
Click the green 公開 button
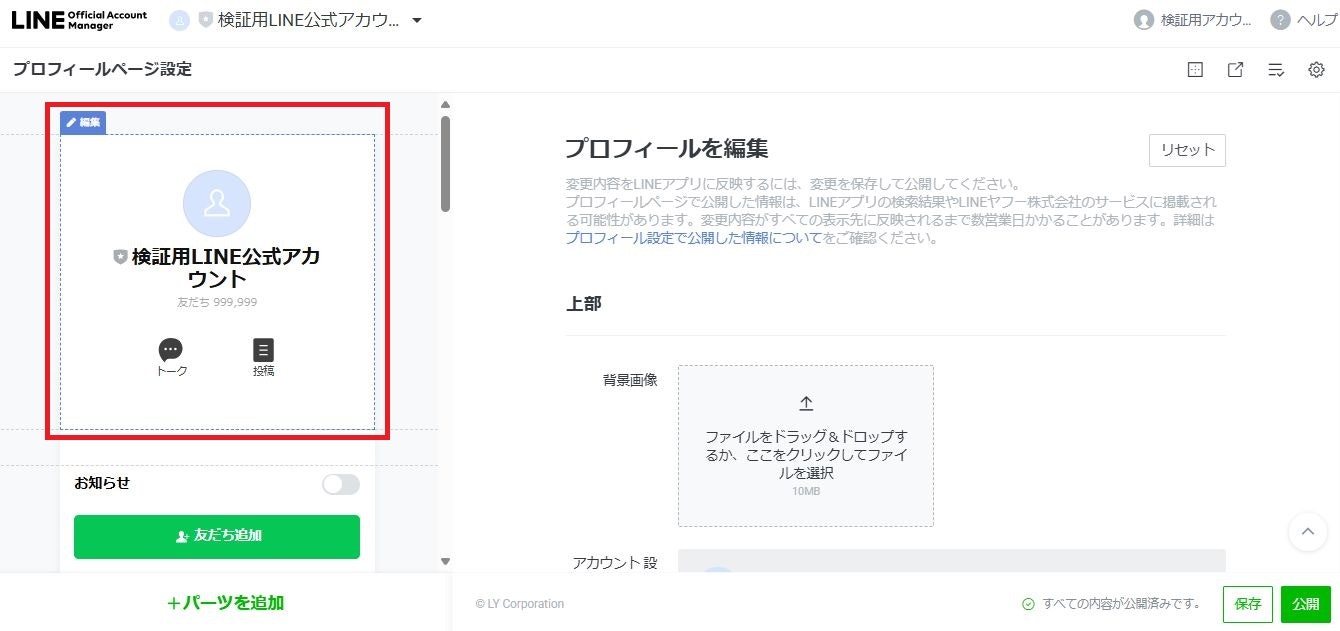point(1306,604)
